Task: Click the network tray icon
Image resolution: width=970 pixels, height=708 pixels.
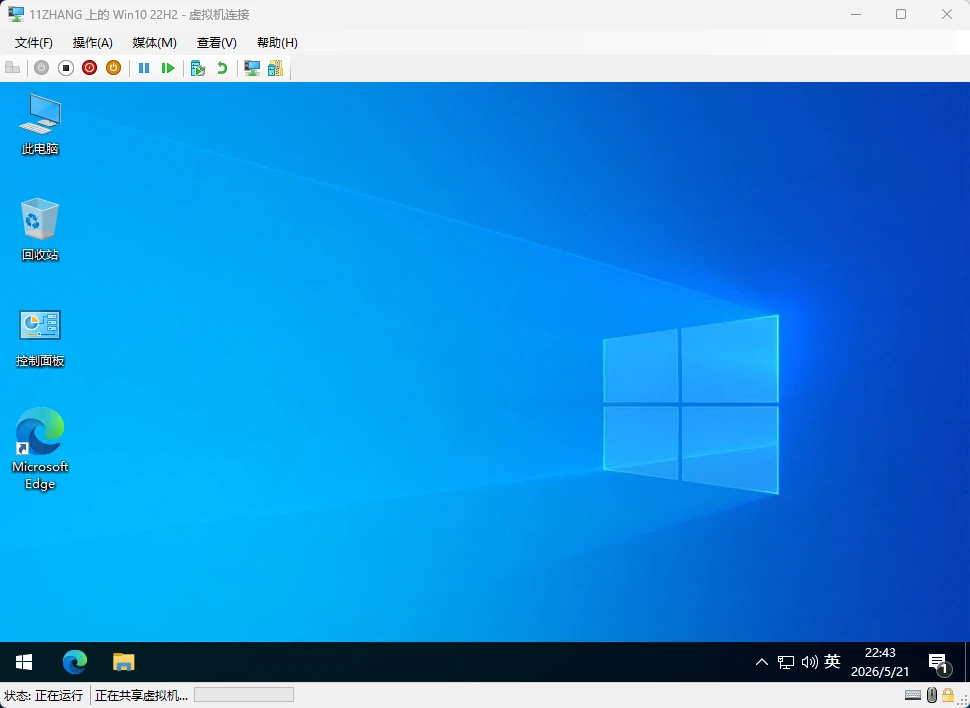Action: [786, 662]
